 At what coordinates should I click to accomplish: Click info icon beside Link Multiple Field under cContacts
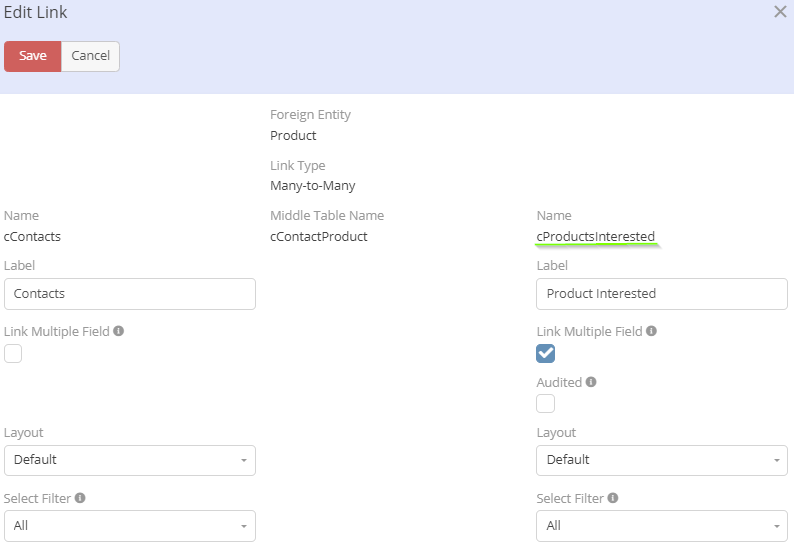[119, 331]
